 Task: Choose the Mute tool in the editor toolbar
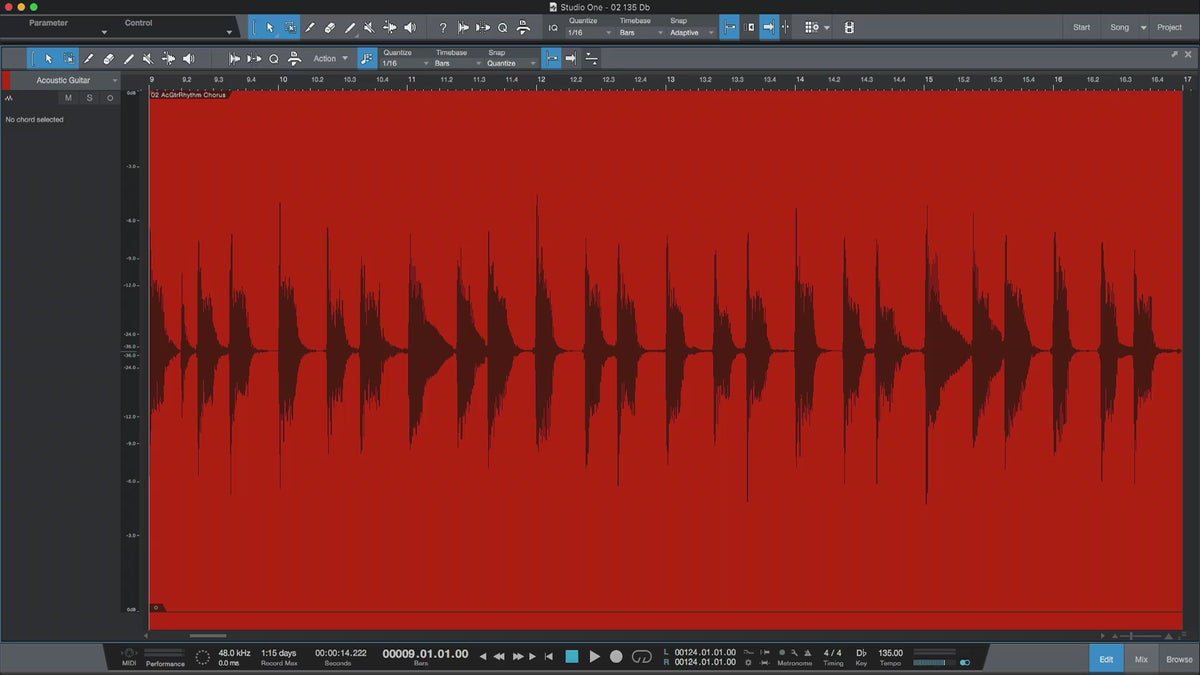point(148,59)
